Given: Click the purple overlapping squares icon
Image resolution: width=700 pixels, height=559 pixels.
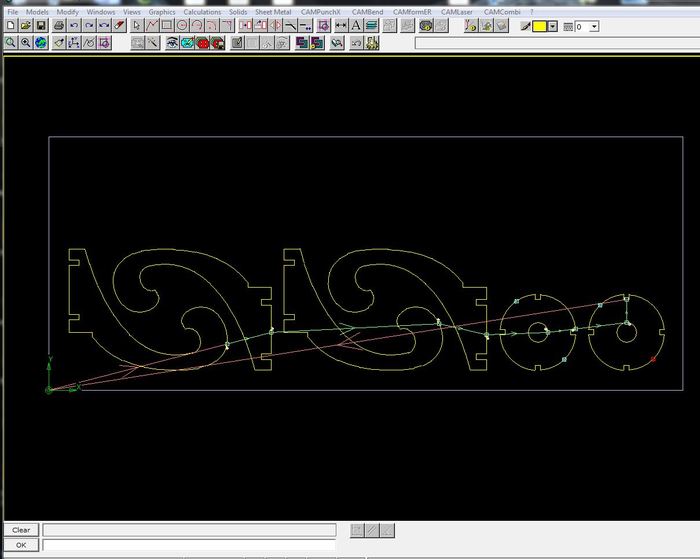Looking at the screenshot, I should (302, 43).
